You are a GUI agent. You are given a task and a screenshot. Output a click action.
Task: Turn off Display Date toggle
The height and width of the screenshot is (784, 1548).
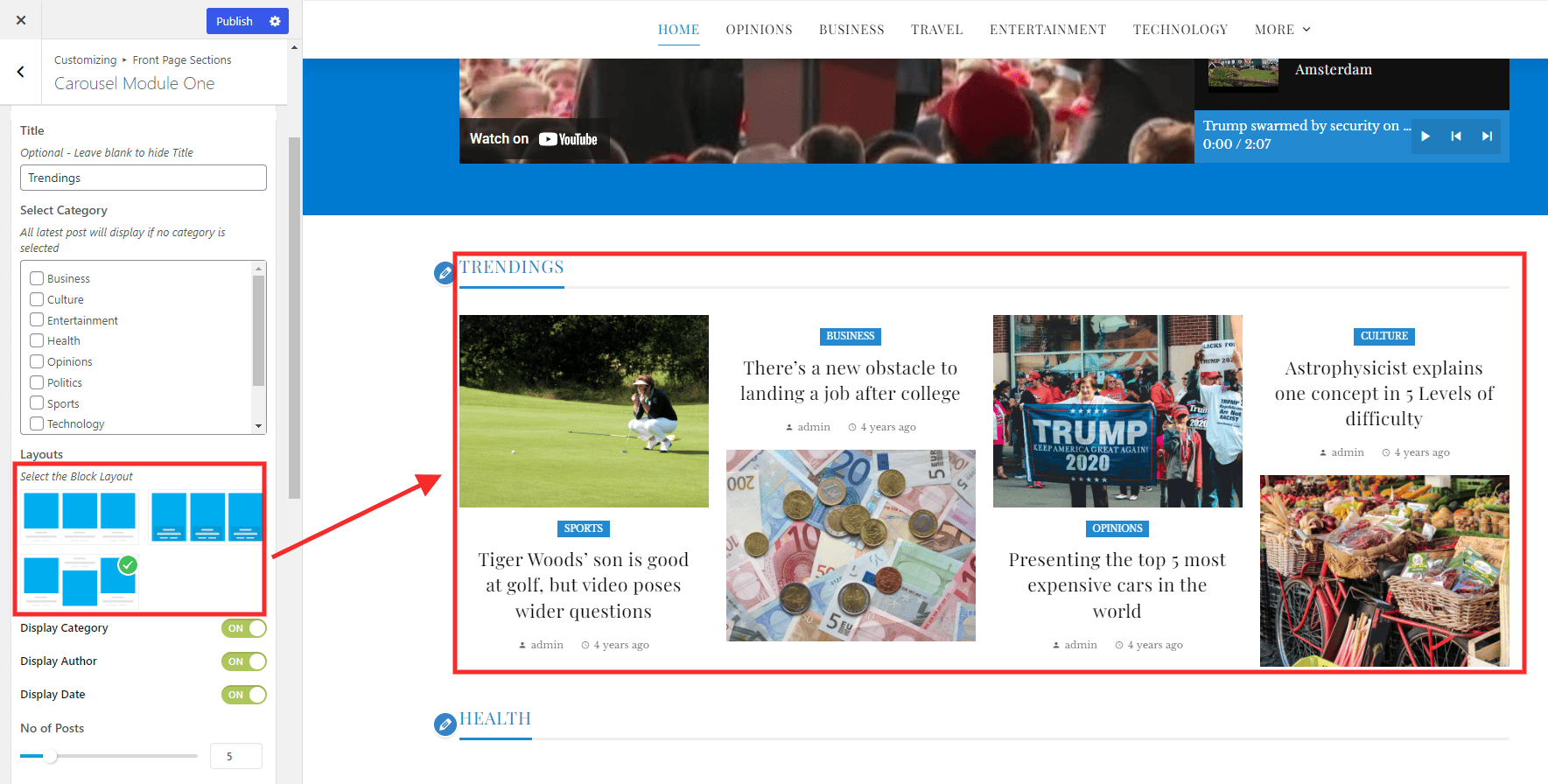click(244, 695)
